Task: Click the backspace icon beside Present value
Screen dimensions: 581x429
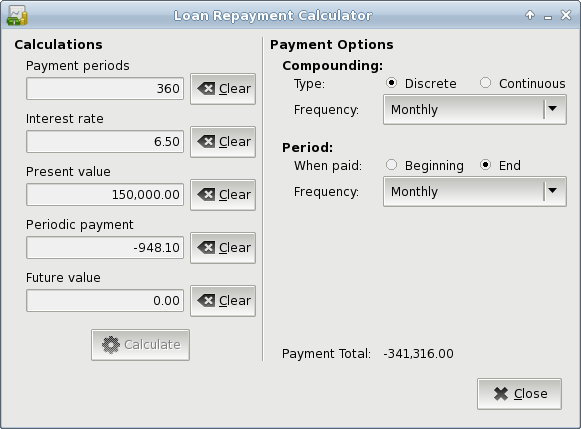Action: (206, 194)
